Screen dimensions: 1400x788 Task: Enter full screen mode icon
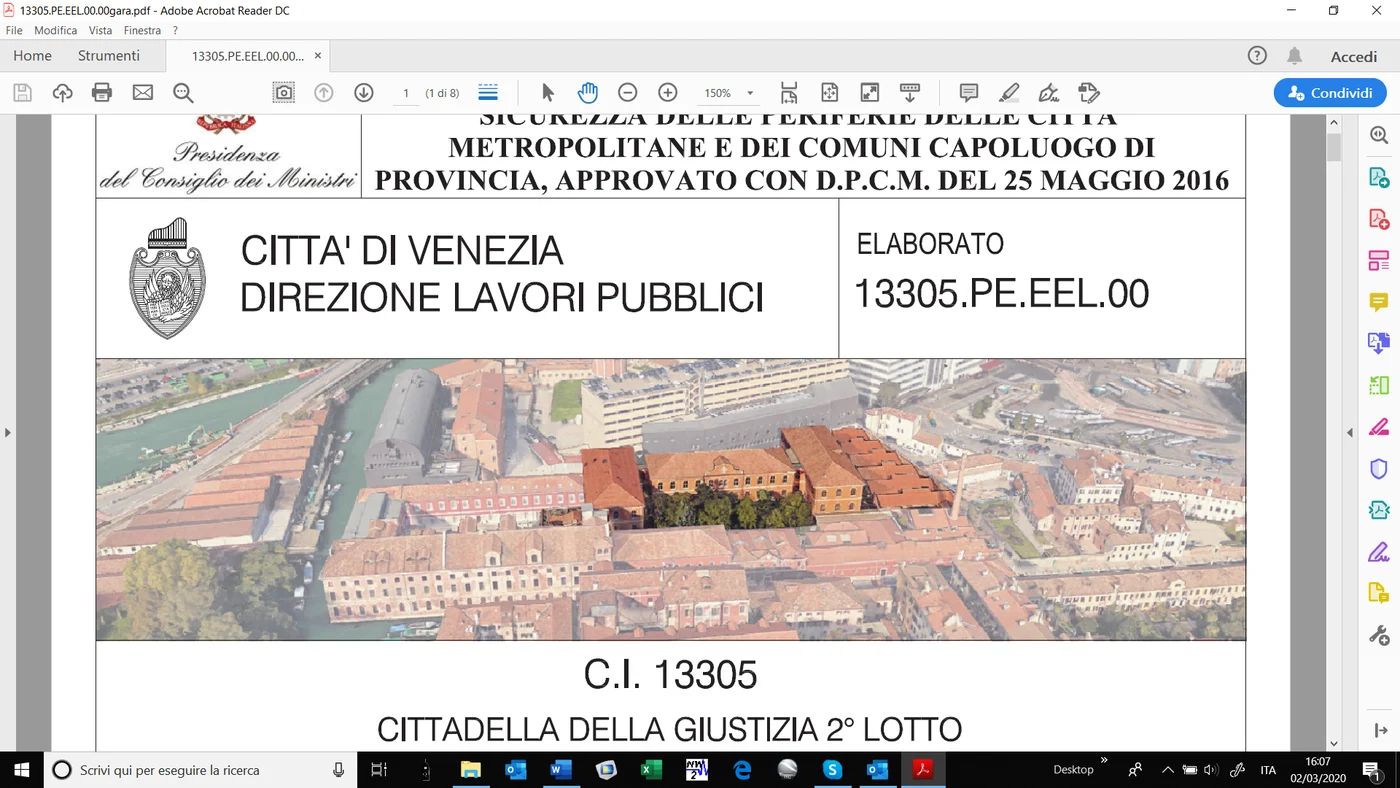click(870, 93)
